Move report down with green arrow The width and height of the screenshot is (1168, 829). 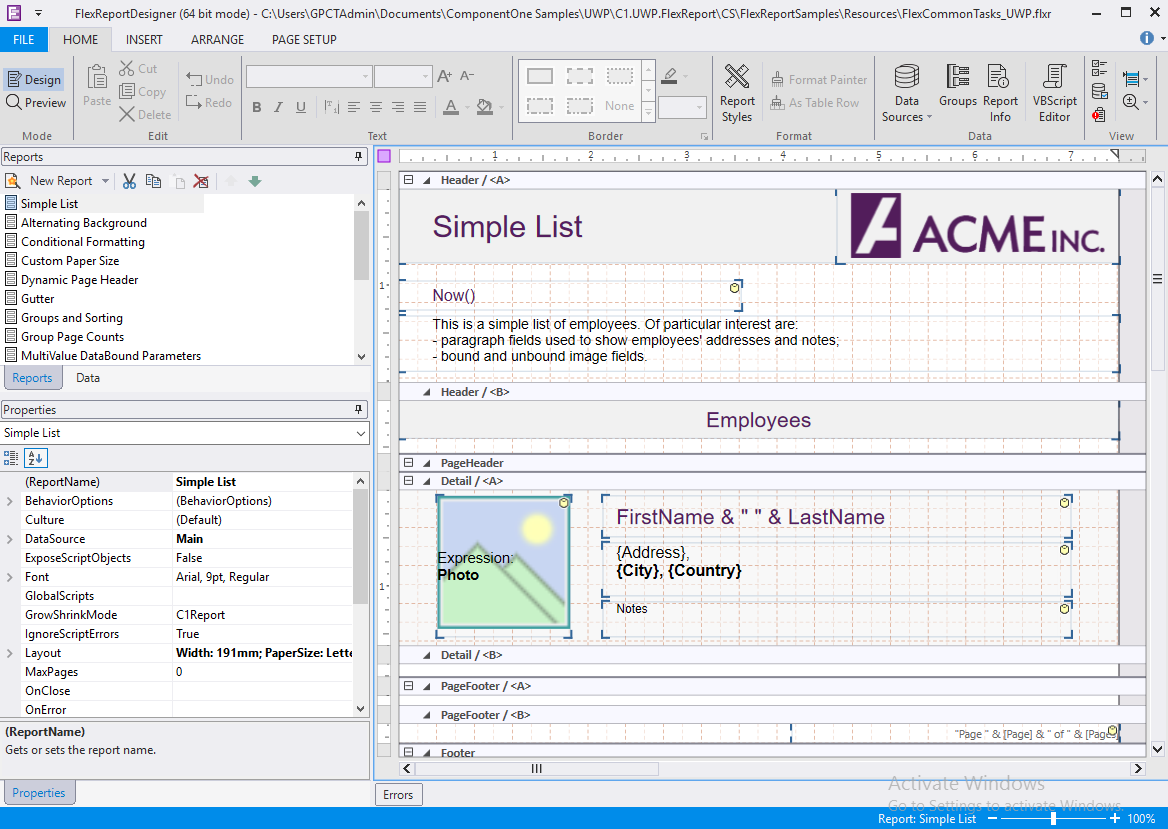point(255,181)
